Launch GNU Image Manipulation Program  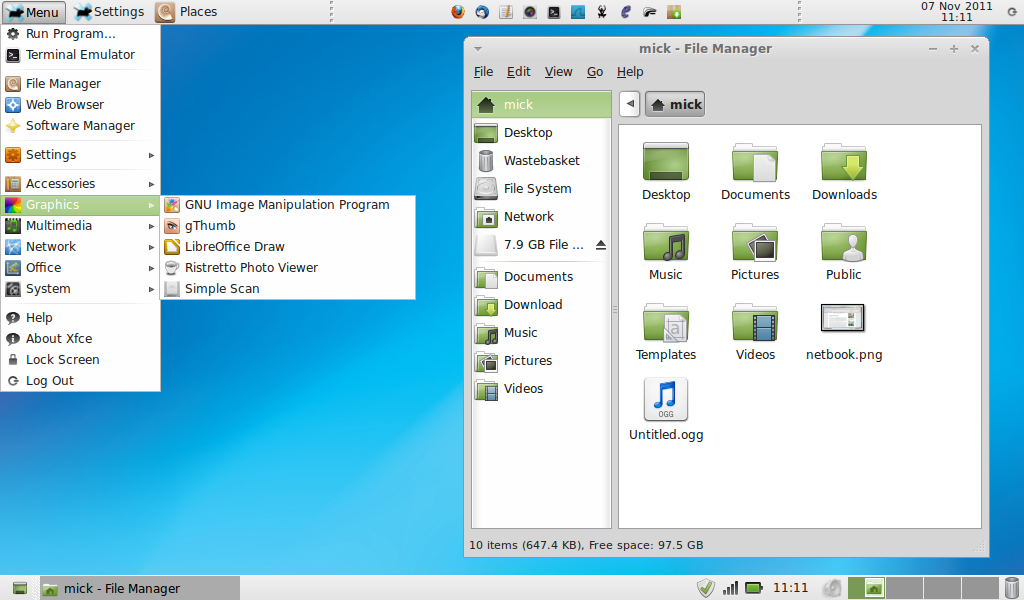click(x=288, y=205)
